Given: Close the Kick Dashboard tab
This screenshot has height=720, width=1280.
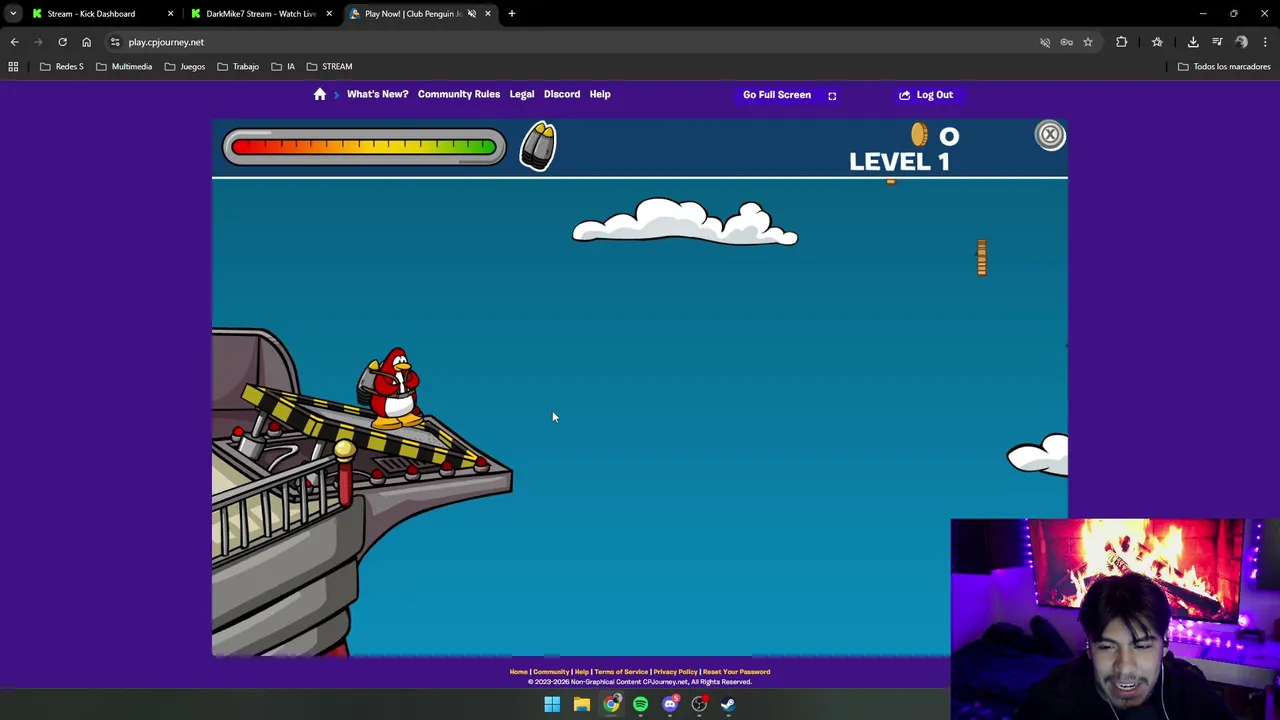Looking at the screenshot, I should point(170,14).
